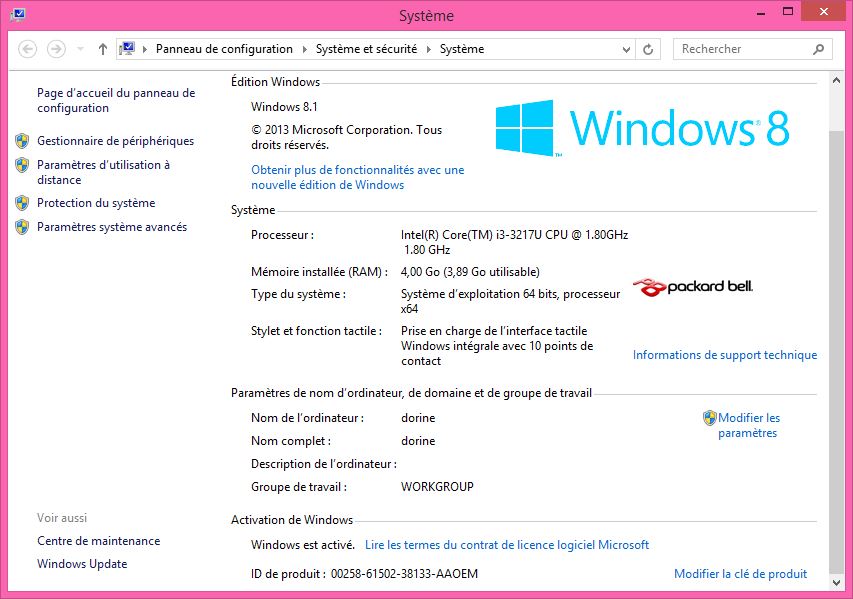Click the vertical scrollbar down arrow
853x599 pixels.
(x=836, y=583)
